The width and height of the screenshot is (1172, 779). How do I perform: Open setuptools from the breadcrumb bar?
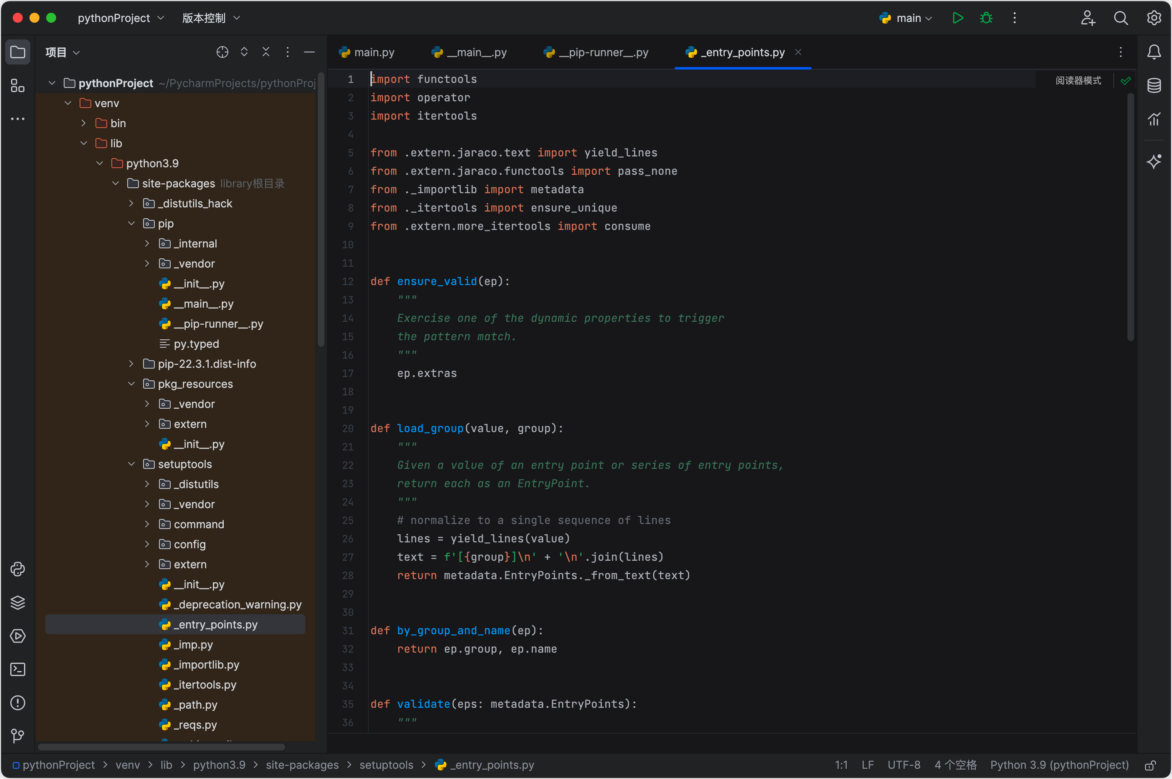click(x=386, y=764)
